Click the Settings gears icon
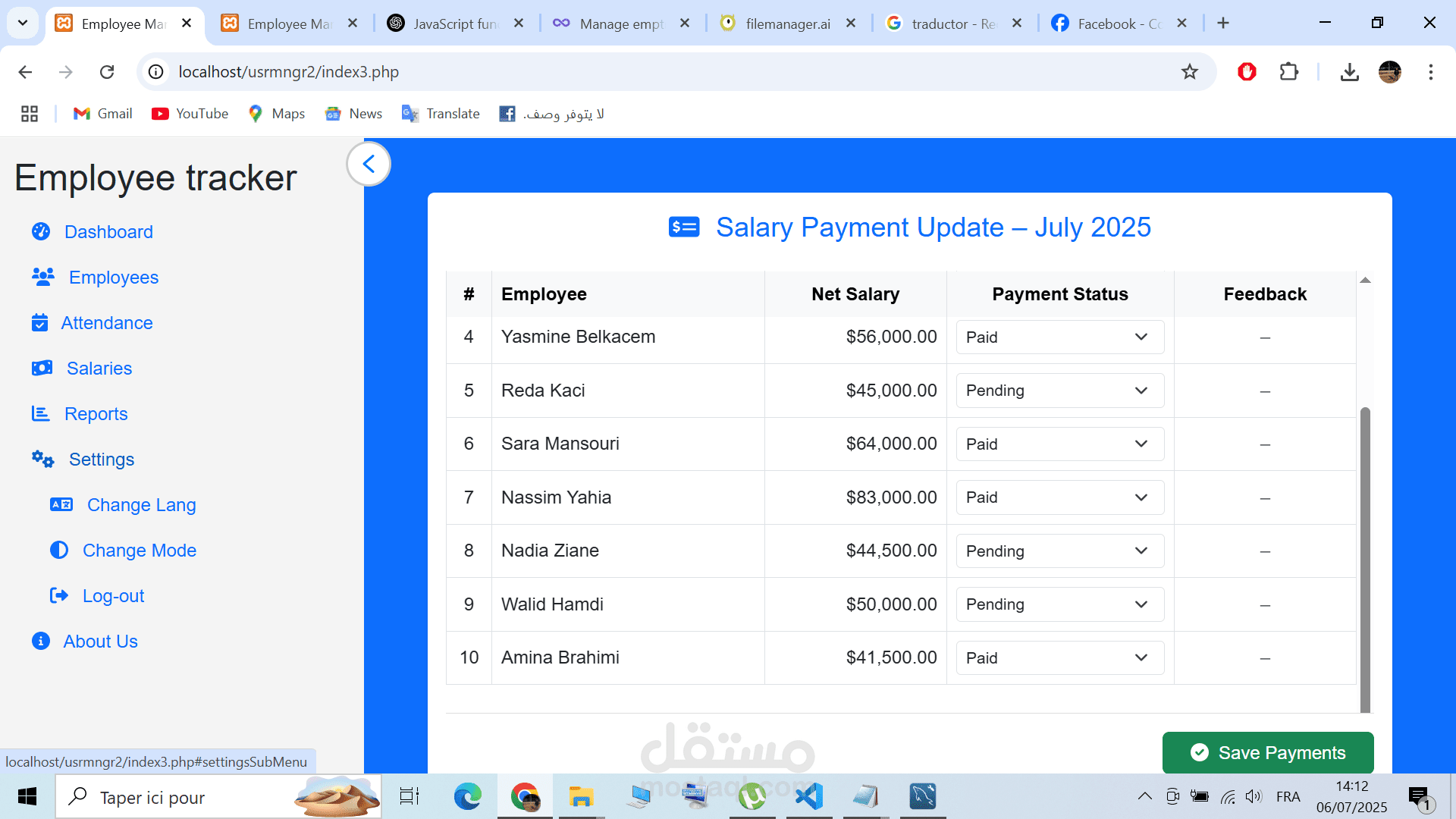Screen dimensions: 1456x819 [42, 459]
